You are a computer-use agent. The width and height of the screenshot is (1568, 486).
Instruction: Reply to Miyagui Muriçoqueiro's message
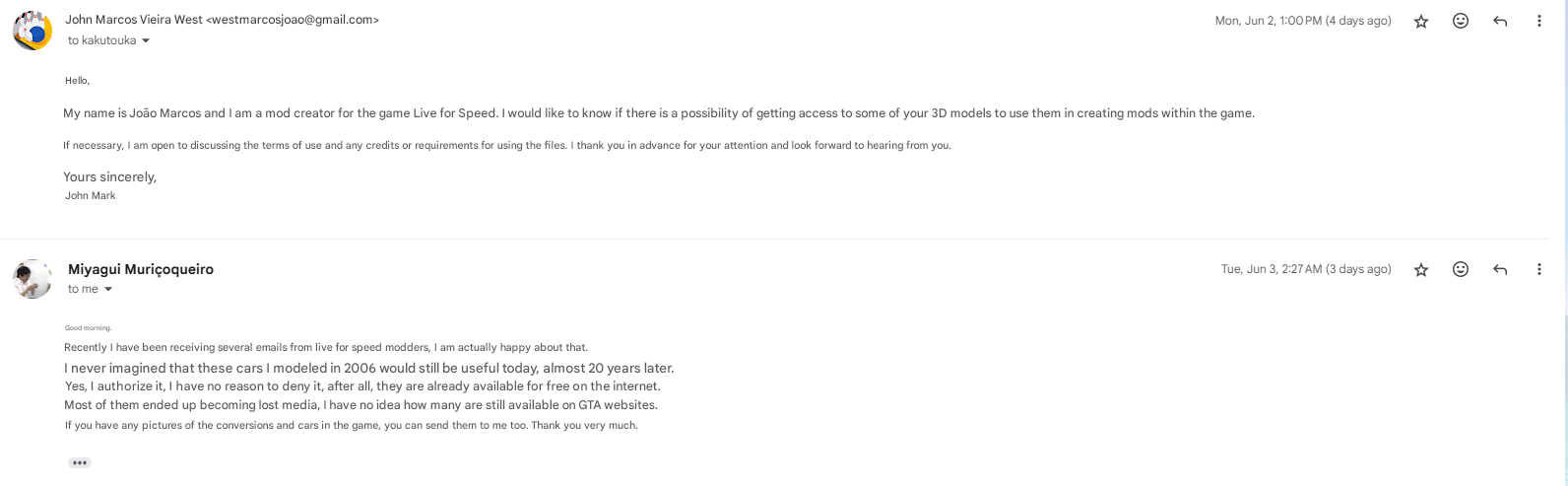pos(1500,269)
